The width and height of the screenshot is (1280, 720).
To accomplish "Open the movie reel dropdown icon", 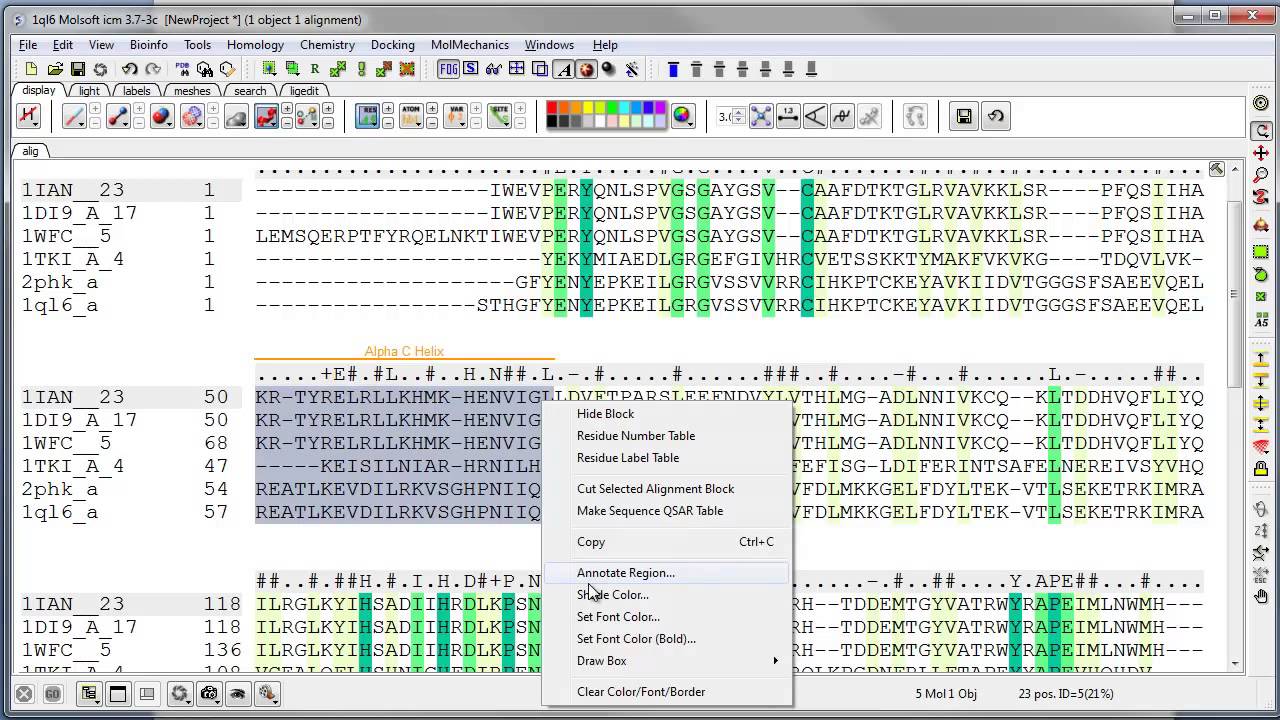I will [x=267, y=694].
